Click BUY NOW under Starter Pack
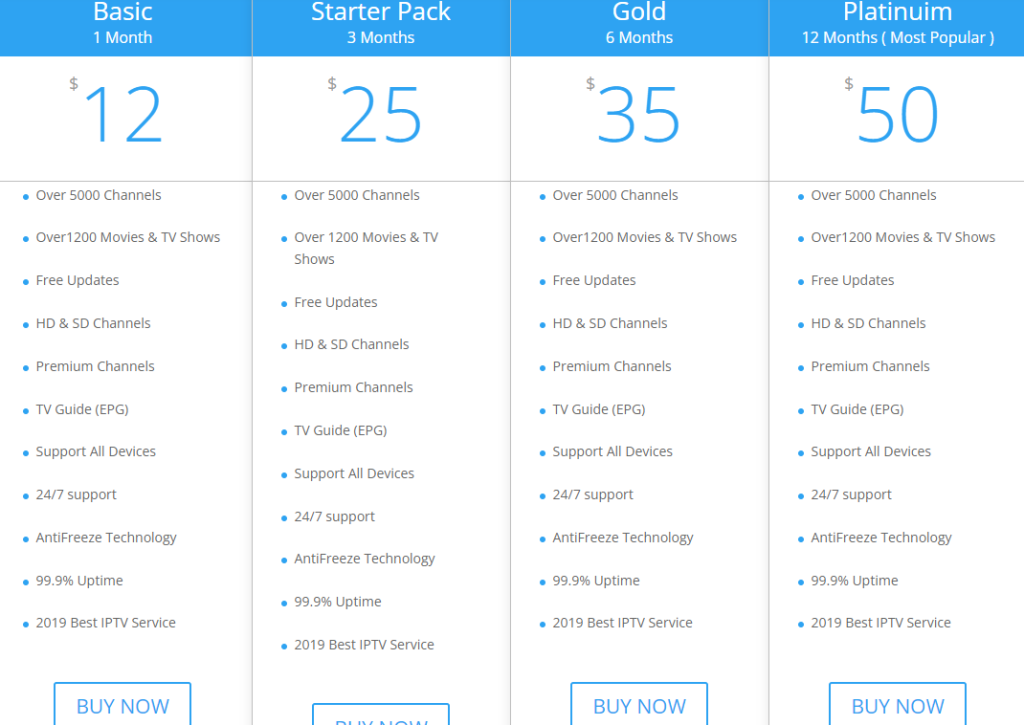The height and width of the screenshot is (725, 1024). (381, 718)
